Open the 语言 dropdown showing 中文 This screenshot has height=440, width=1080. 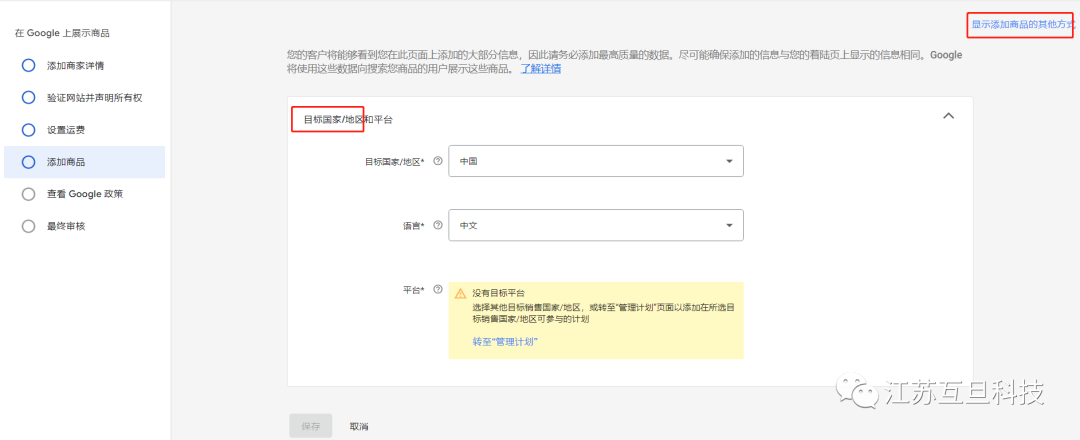(595, 226)
